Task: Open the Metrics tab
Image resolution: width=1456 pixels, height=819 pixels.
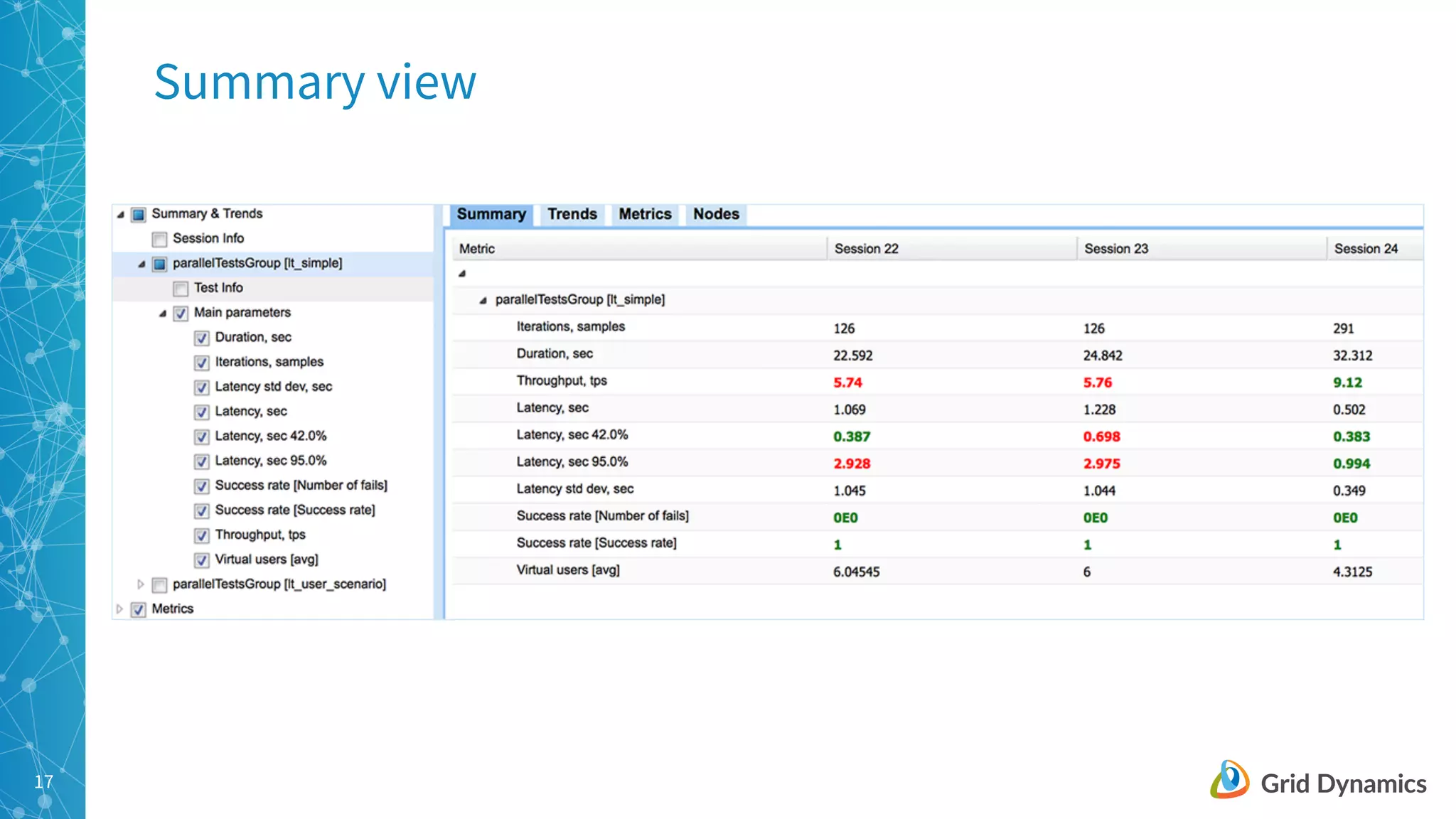Action: (x=645, y=214)
